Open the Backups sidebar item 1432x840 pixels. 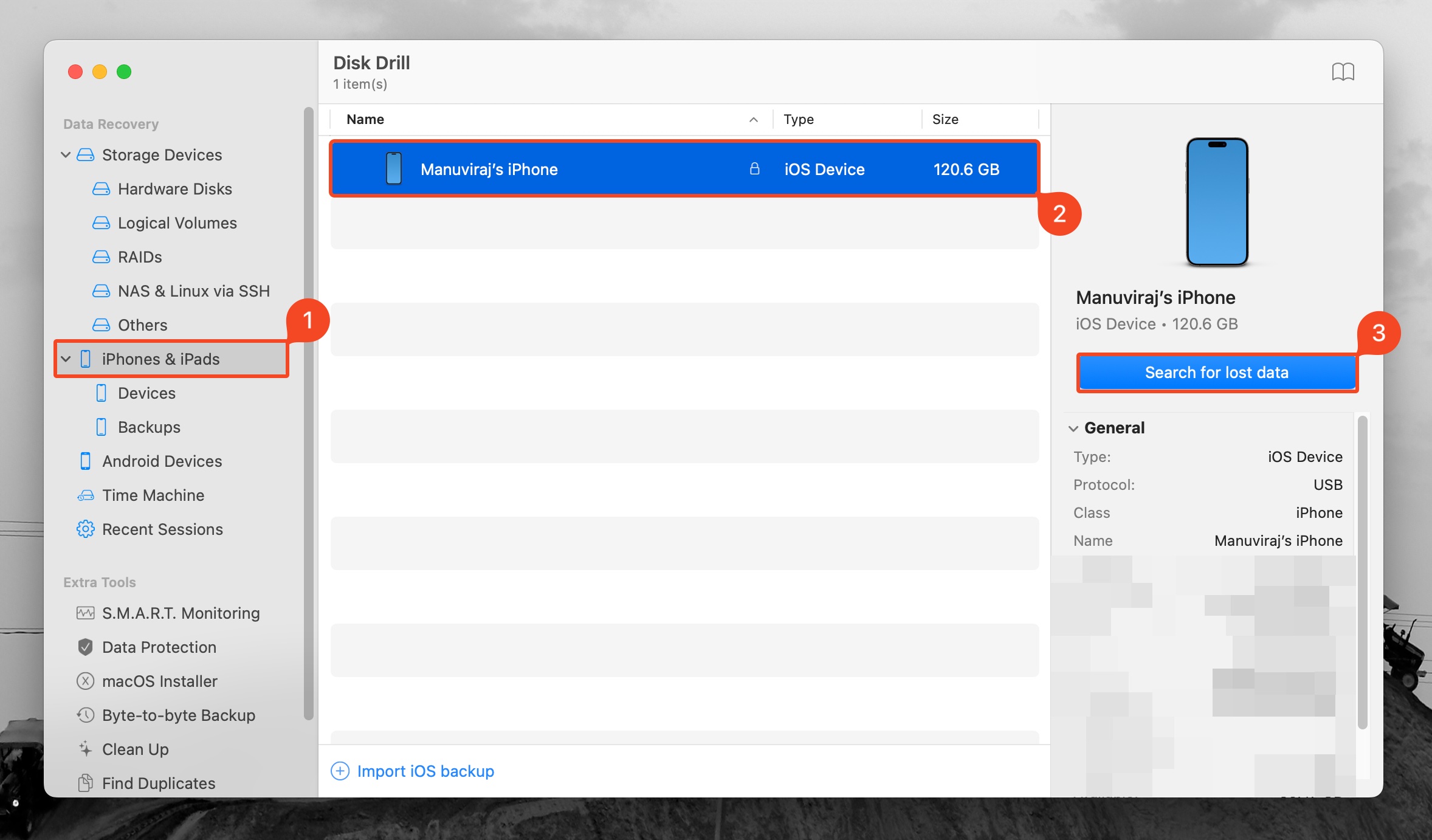point(149,427)
